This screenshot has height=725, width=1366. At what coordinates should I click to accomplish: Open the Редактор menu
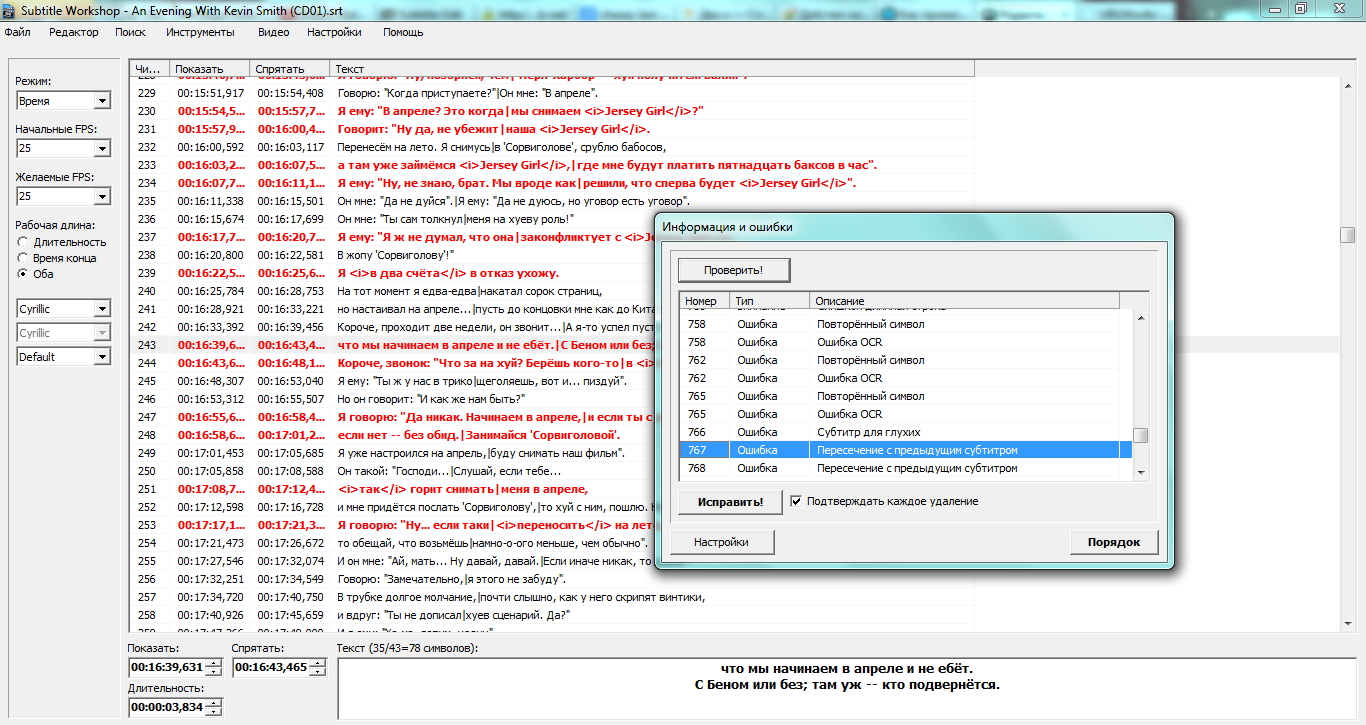click(74, 32)
